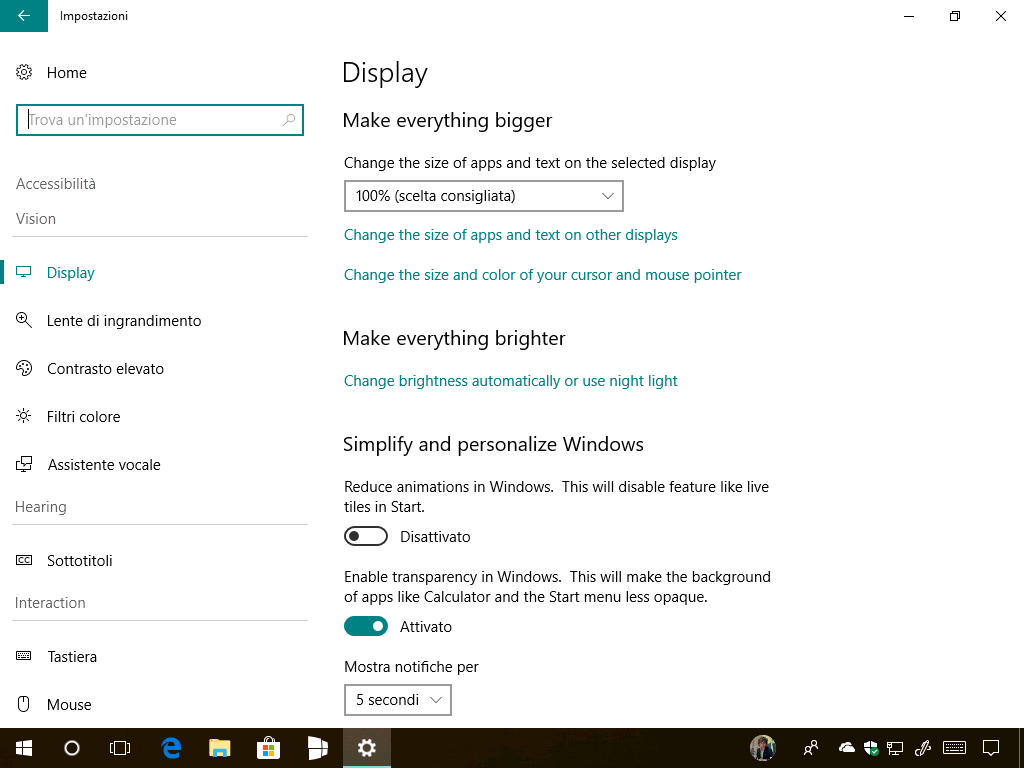Open the touch keyboard tray icon

pos(955,748)
